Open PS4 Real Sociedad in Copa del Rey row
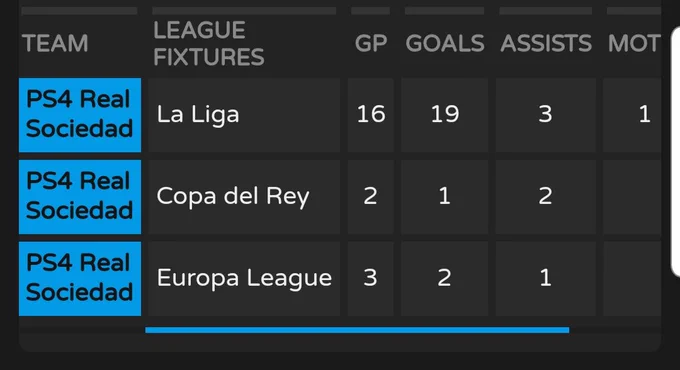Screen dimensions: 680x370 (x=80, y=197)
